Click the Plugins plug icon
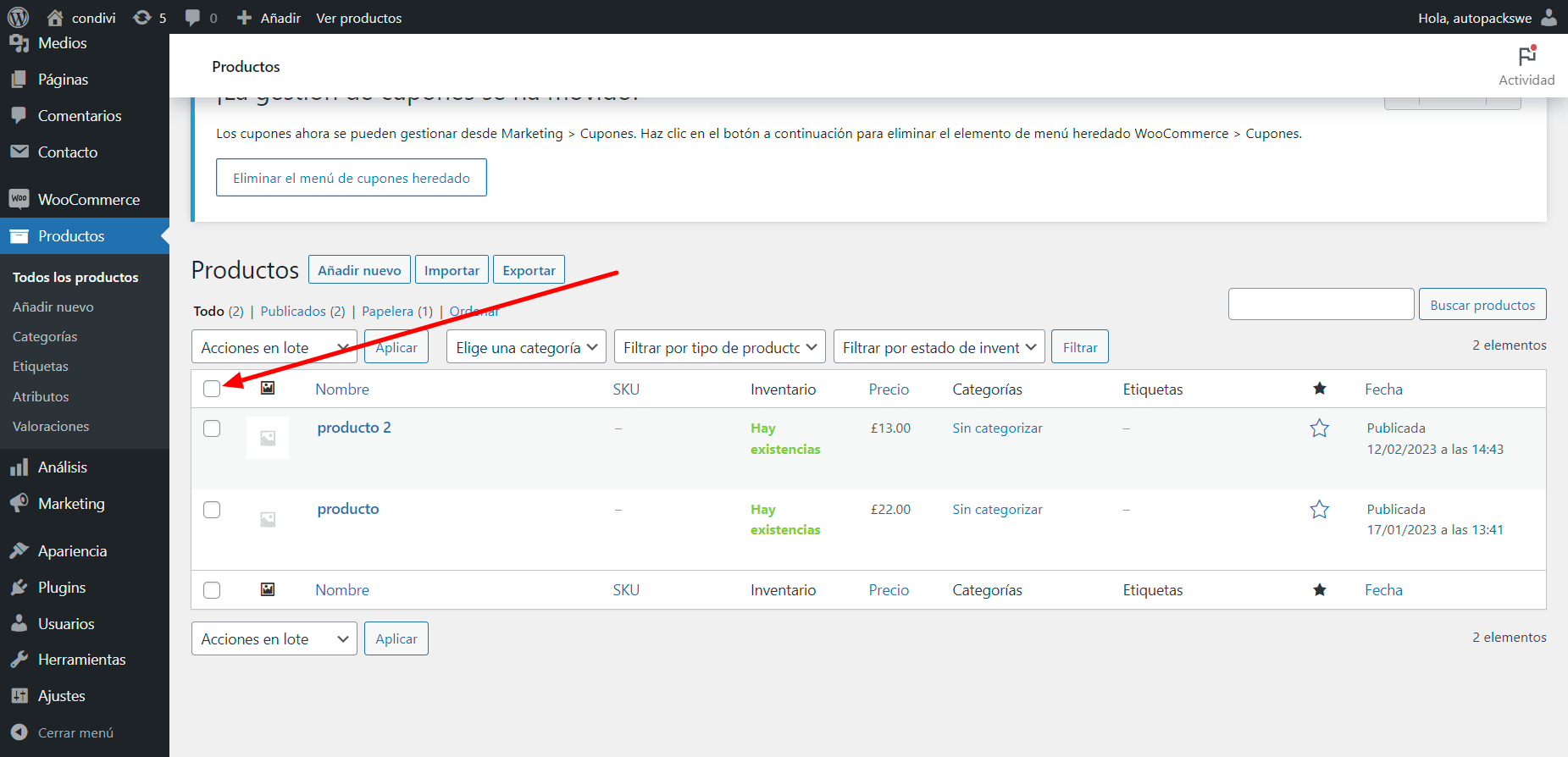Image resolution: width=1568 pixels, height=757 pixels. [x=19, y=588]
